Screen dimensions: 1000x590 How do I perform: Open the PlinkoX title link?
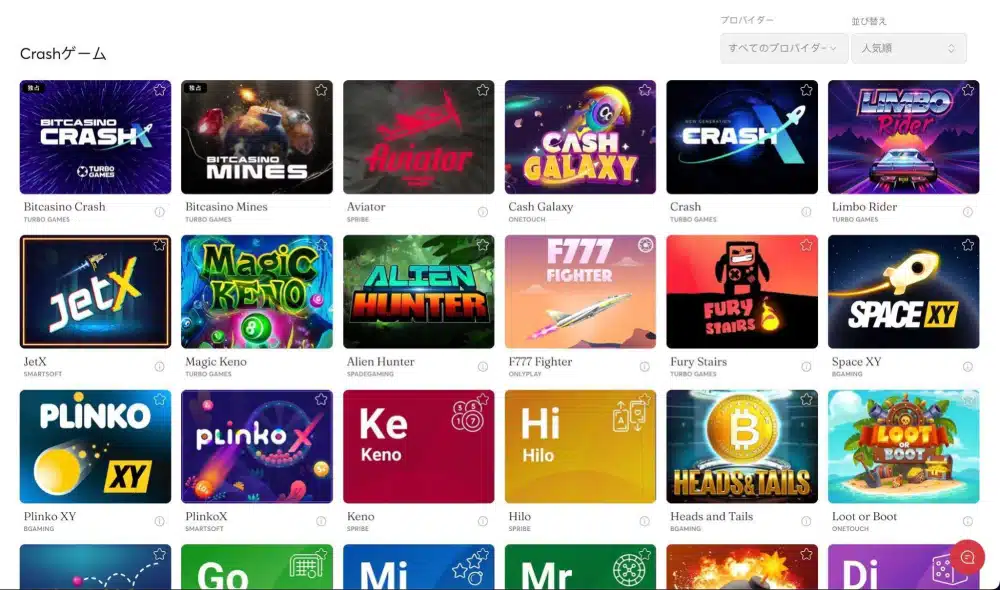206,517
